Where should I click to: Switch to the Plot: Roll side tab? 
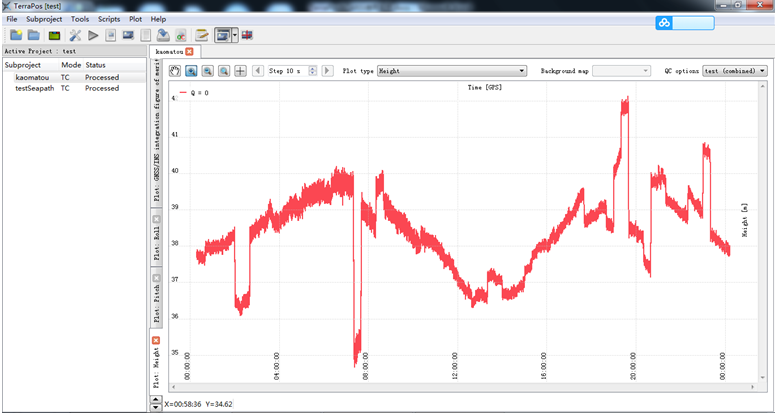(156, 243)
